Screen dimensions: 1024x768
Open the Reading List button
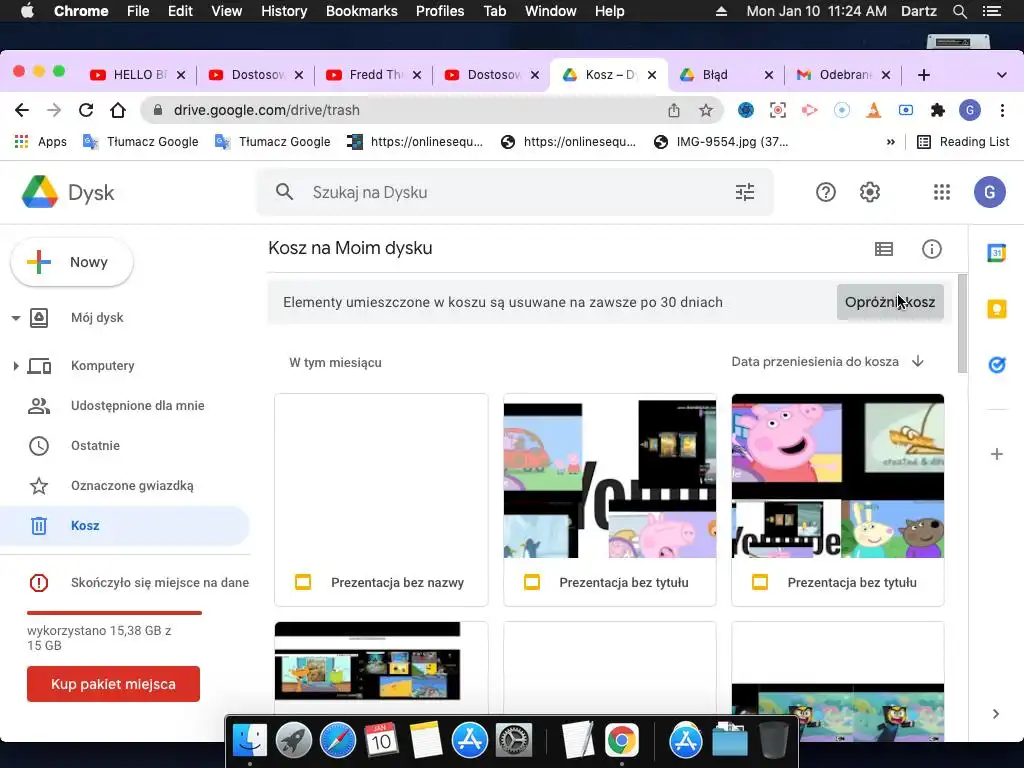[963, 142]
